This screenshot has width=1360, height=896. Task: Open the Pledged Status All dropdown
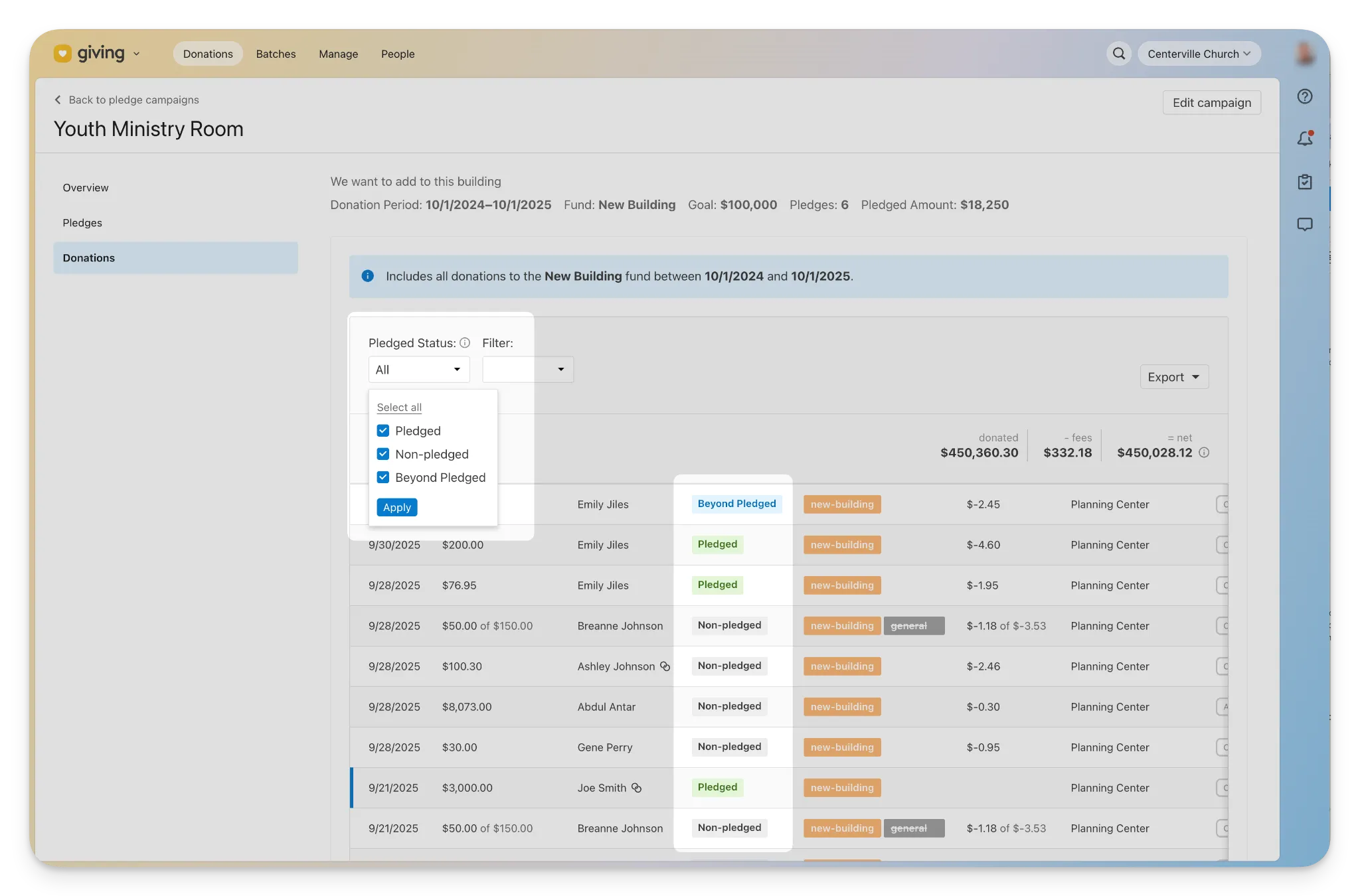point(419,370)
